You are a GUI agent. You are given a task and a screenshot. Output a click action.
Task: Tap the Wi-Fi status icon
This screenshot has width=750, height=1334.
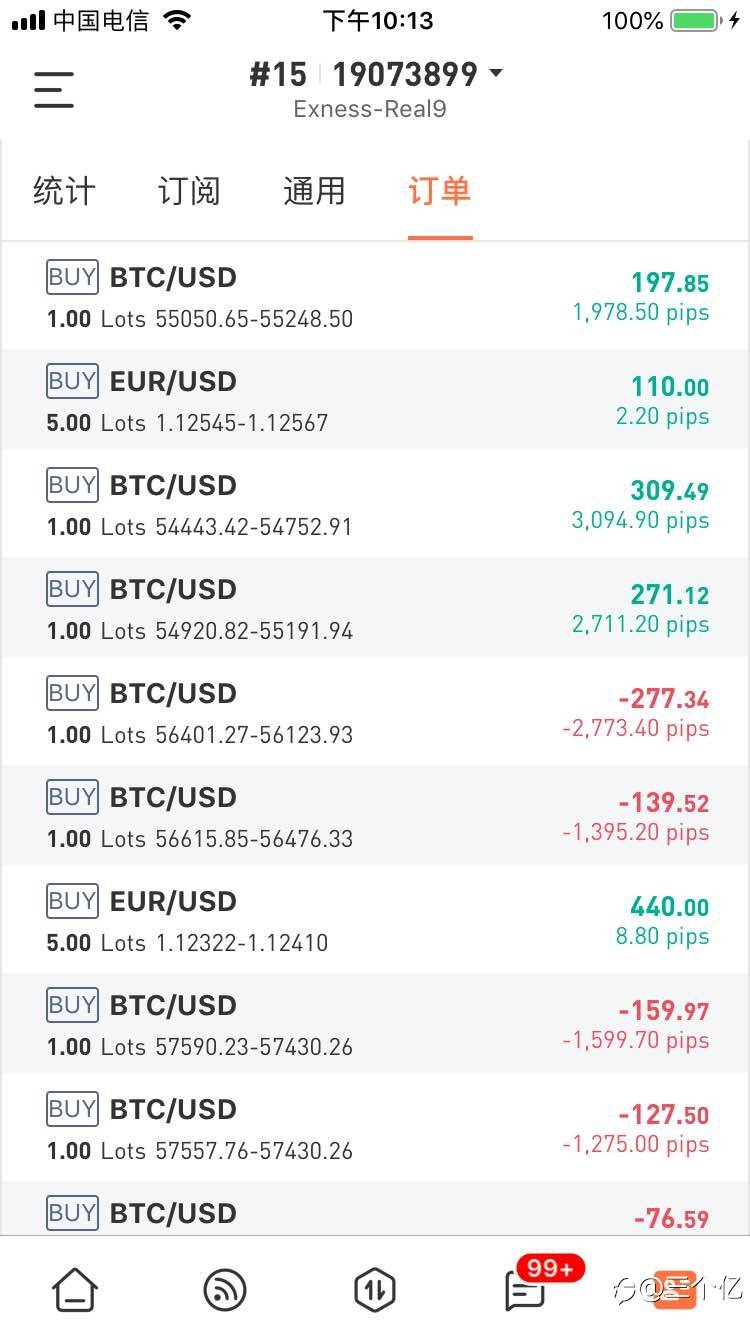click(x=177, y=20)
